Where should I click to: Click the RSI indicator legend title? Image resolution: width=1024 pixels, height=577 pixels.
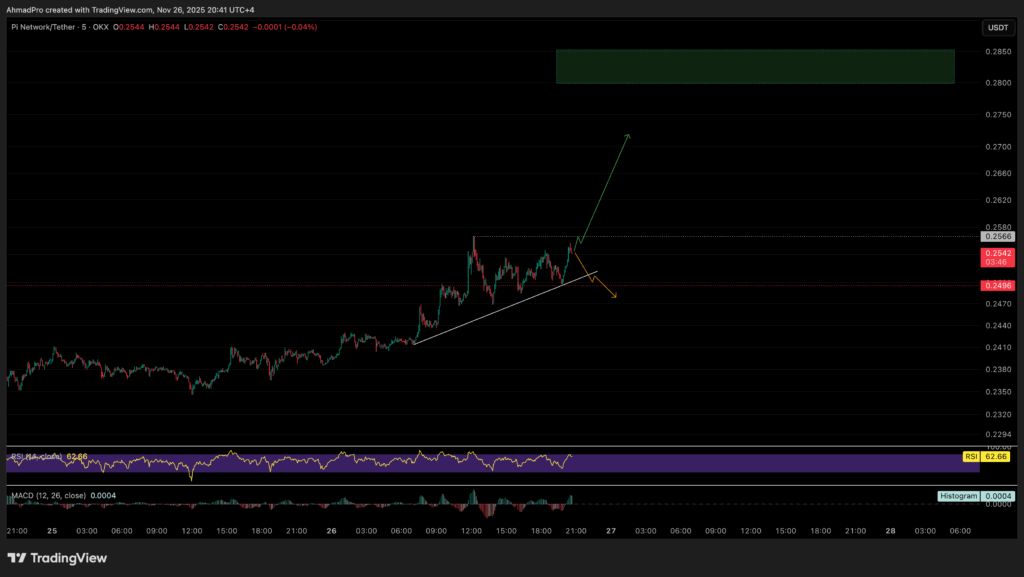(36, 456)
